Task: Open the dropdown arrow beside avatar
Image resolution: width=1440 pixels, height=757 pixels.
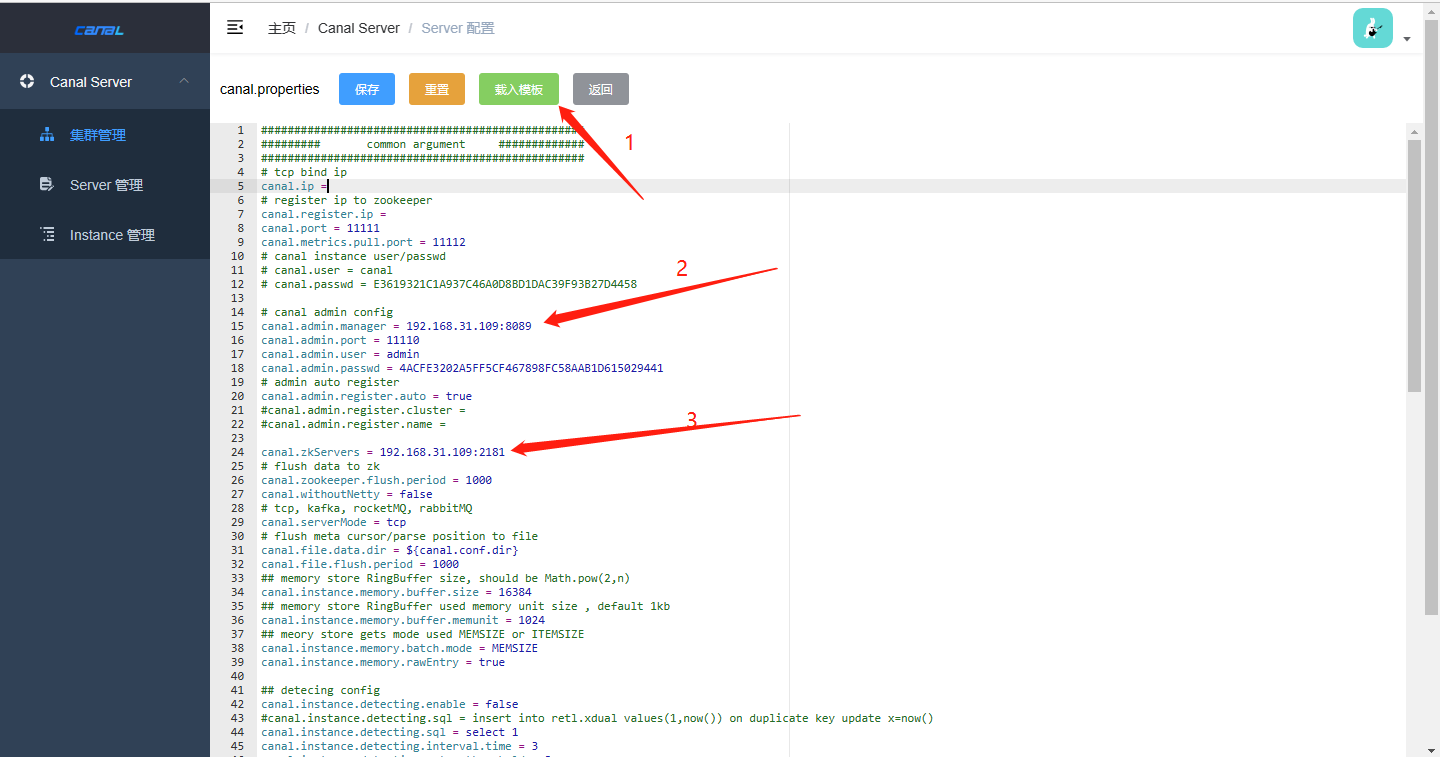Action: 1406,39
